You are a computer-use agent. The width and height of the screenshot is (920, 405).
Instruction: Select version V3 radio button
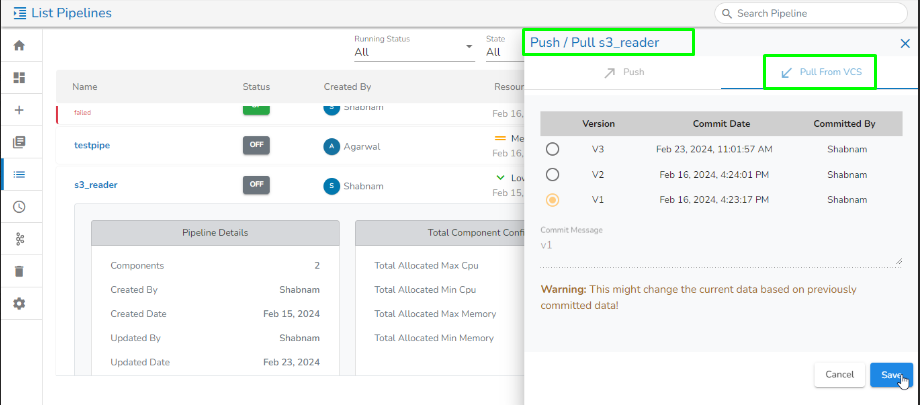552,149
